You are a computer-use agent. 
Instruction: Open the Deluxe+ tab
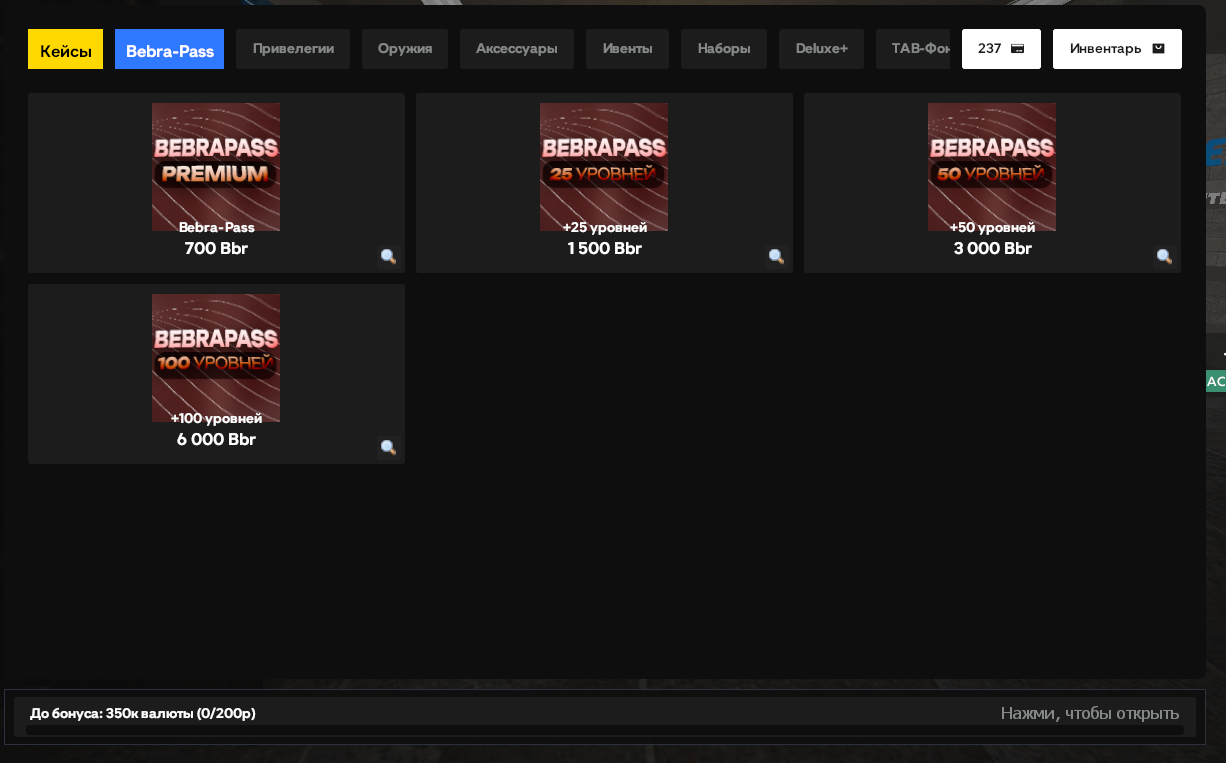821,49
